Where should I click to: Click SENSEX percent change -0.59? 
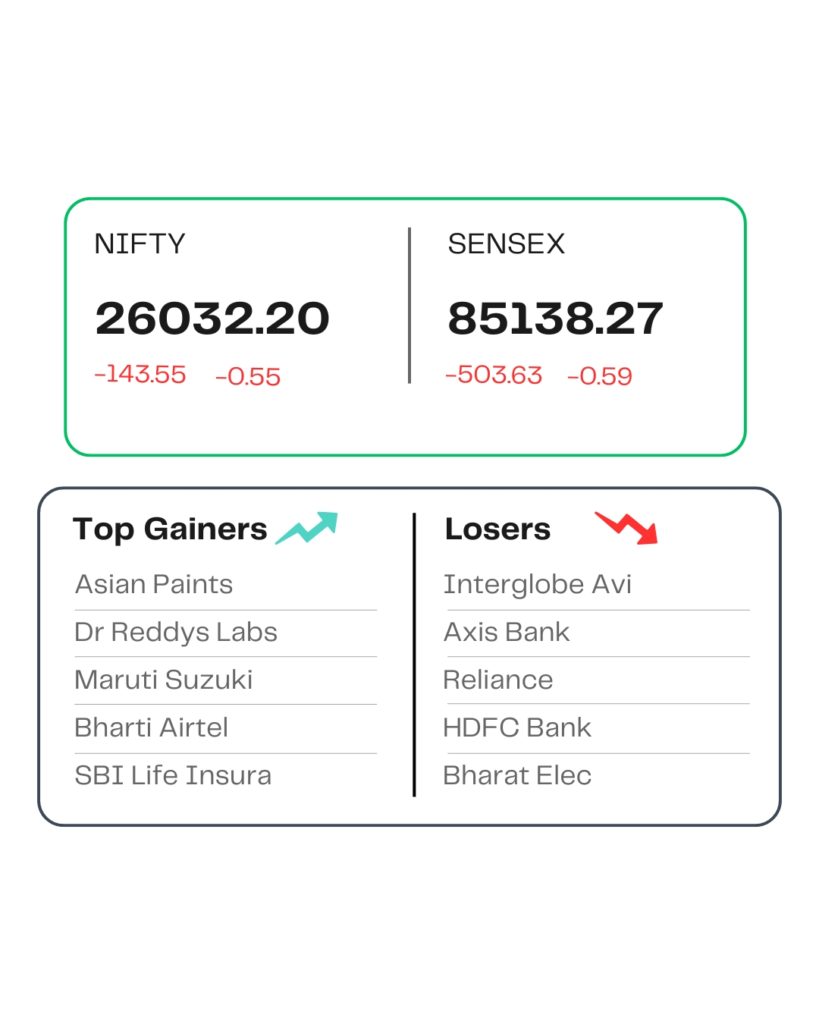[x=600, y=376]
